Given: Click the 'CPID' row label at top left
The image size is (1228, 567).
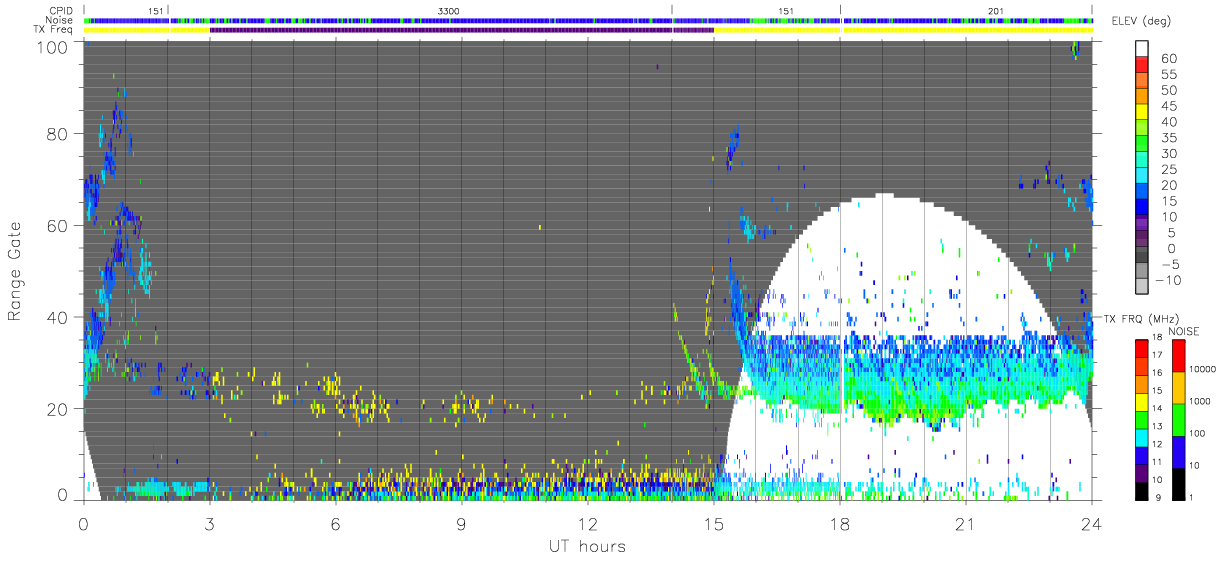Looking at the screenshot, I should 62,11.
